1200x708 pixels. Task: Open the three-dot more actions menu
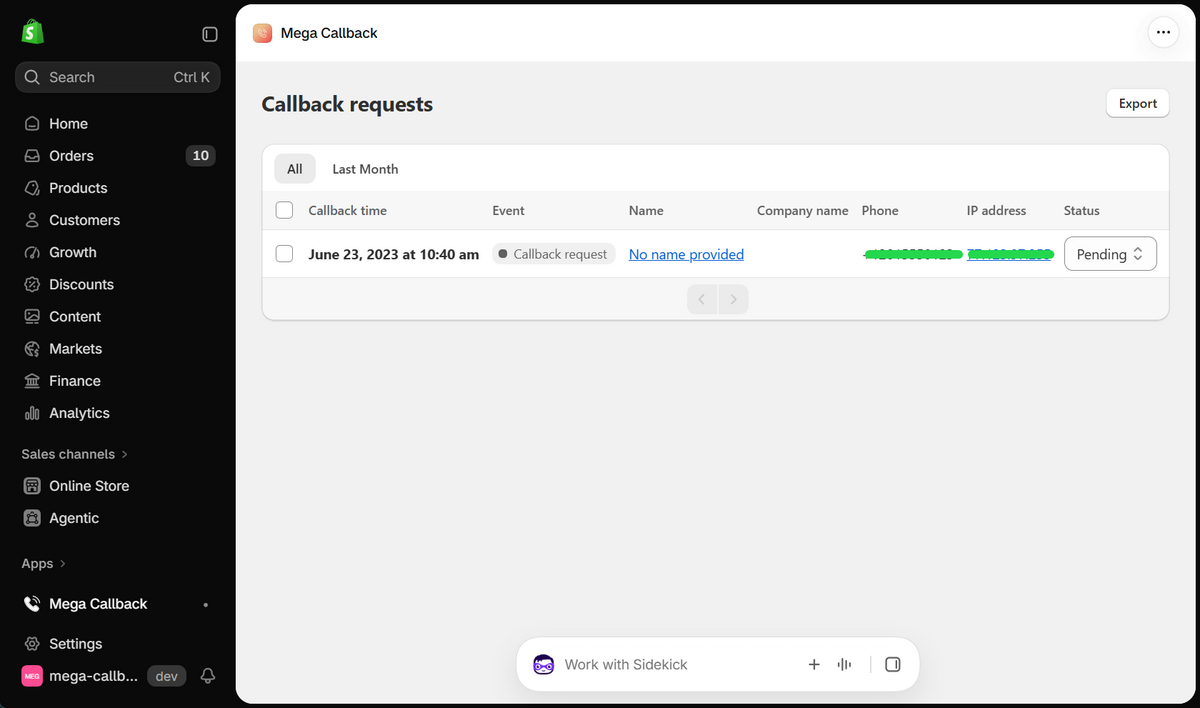tap(1163, 32)
